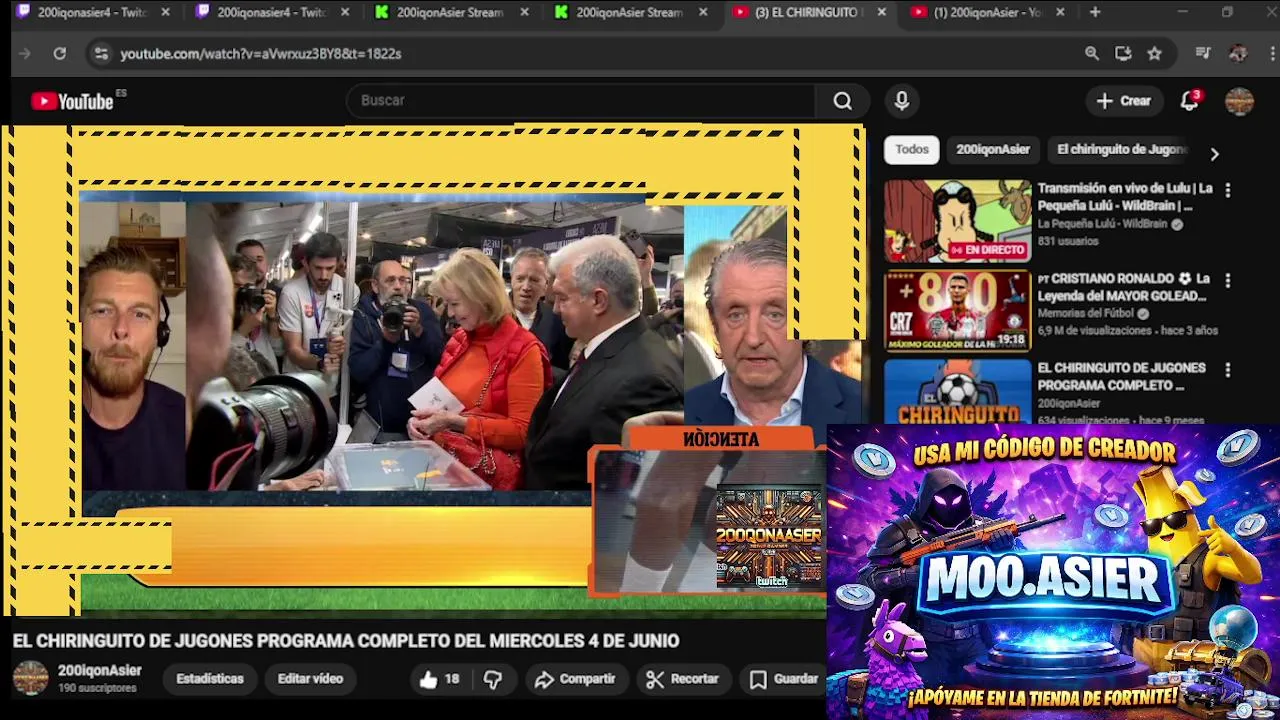Open the Chrome profile avatar
Screen dimensions: 1280x720
pos(1238,54)
